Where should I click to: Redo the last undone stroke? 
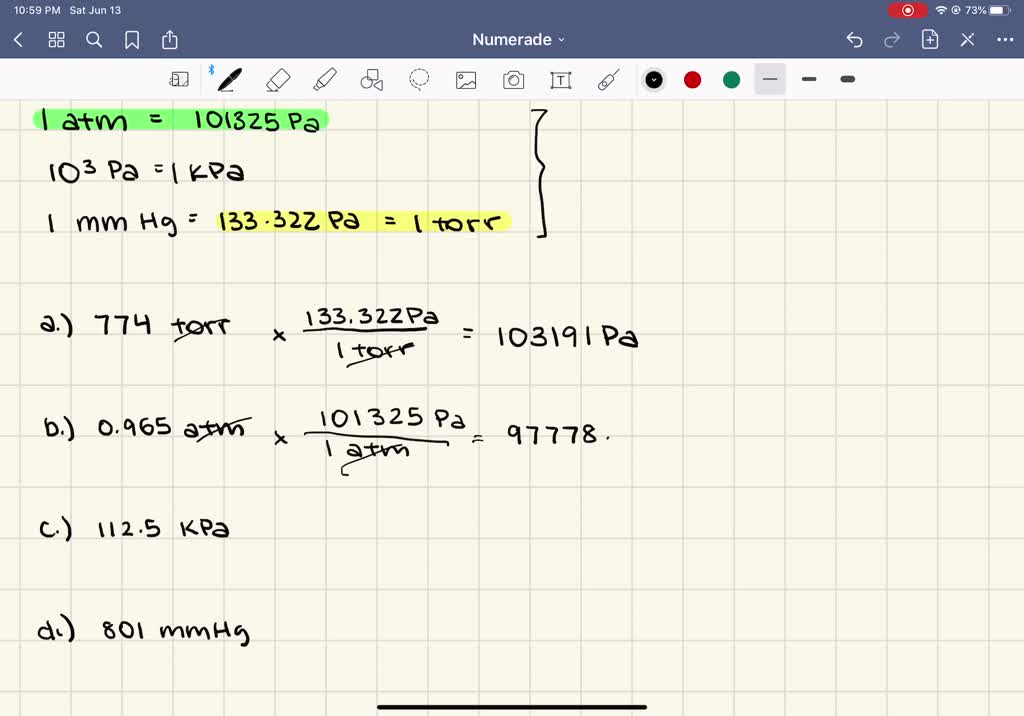(x=891, y=40)
